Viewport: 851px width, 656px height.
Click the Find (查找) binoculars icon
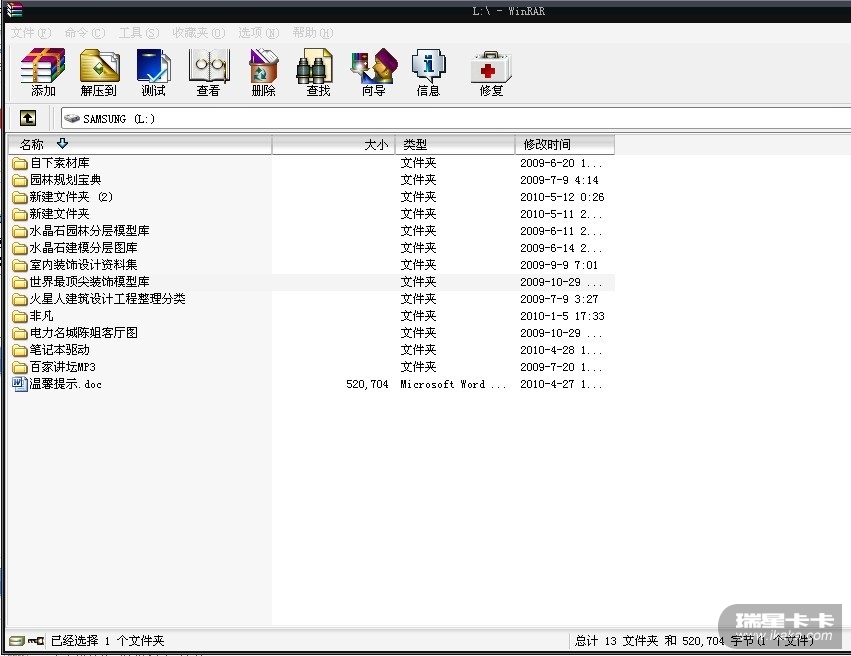pos(315,72)
